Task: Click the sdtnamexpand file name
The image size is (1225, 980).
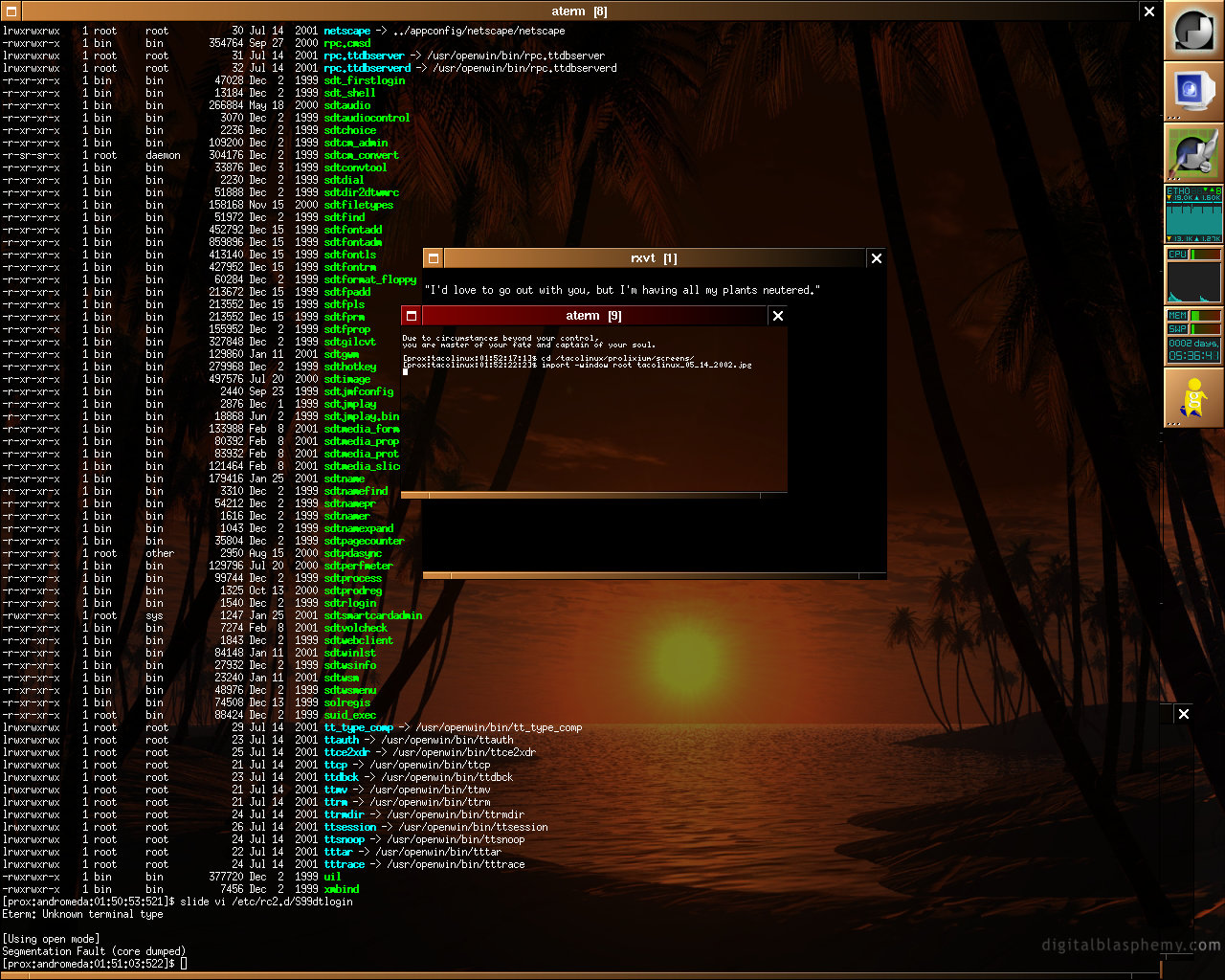Action: tap(359, 528)
